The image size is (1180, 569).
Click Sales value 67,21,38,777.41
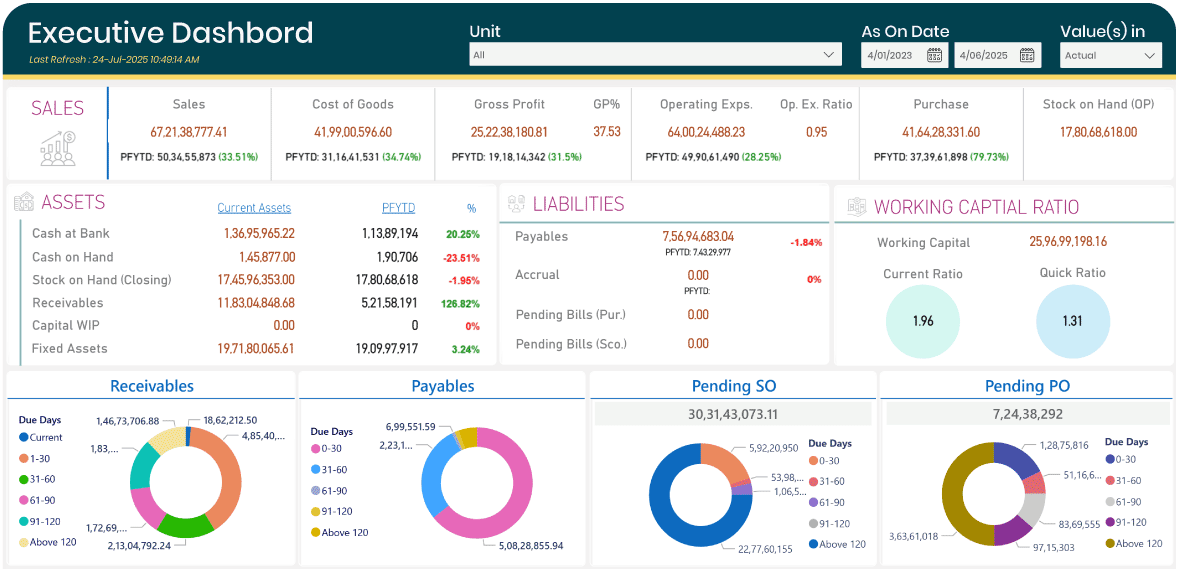[x=189, y=132]
